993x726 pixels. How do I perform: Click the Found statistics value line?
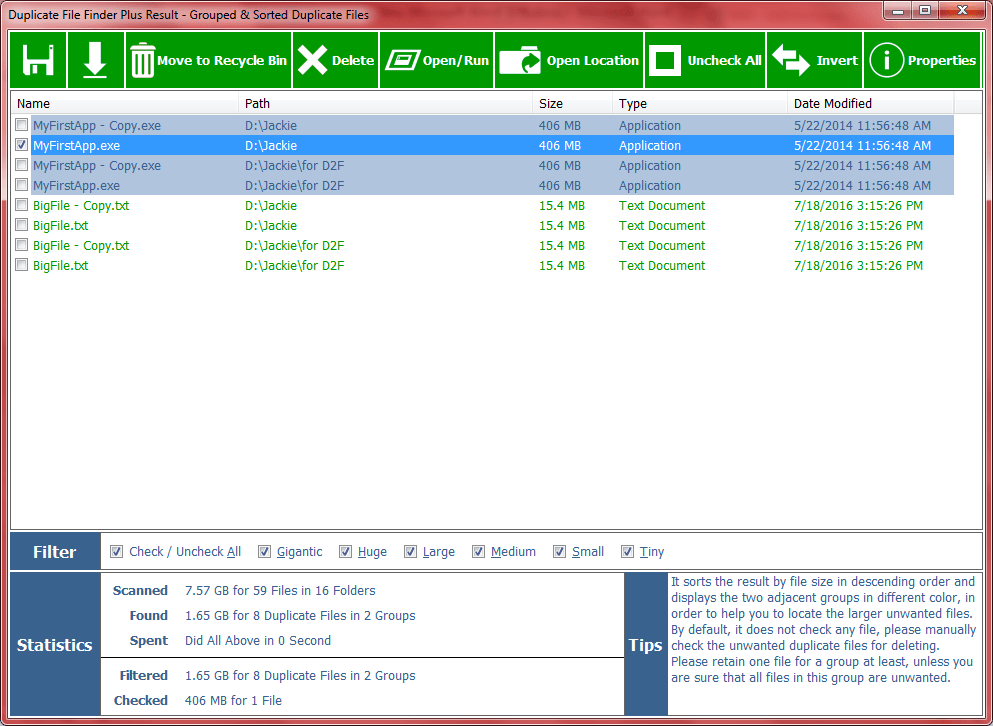[x=300, y=616]
